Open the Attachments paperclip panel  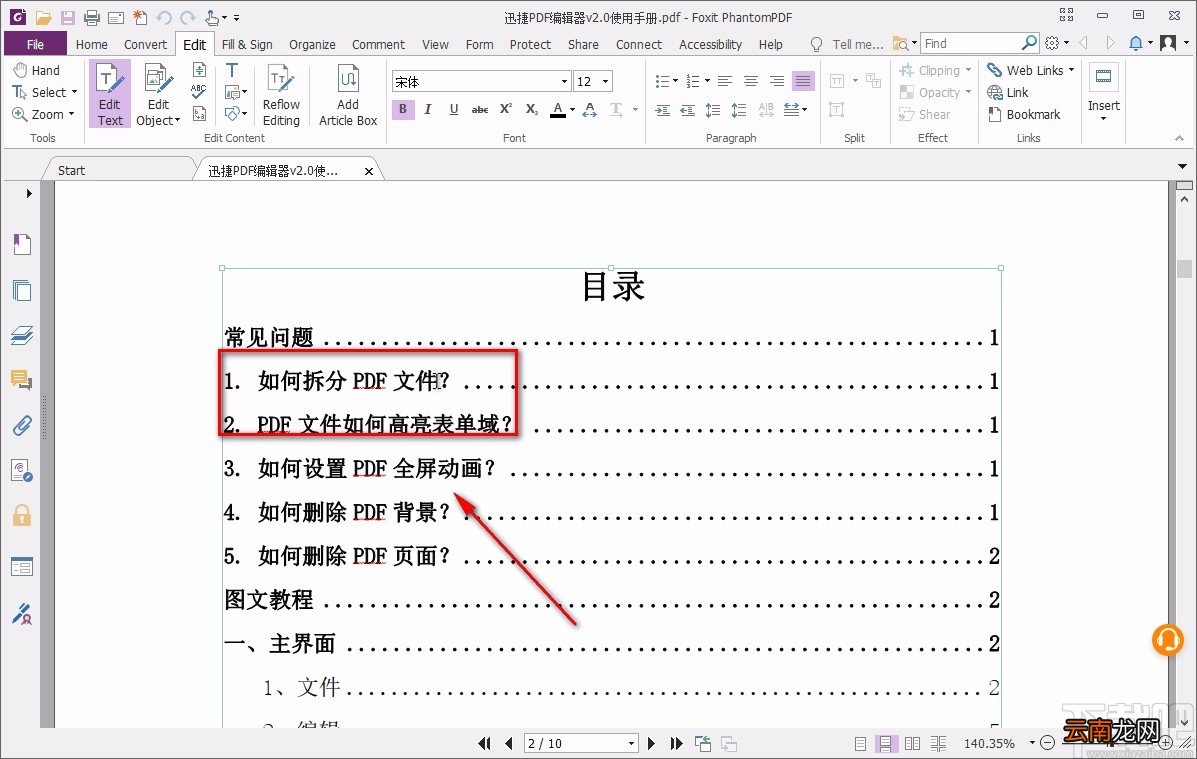click(22, 425)
